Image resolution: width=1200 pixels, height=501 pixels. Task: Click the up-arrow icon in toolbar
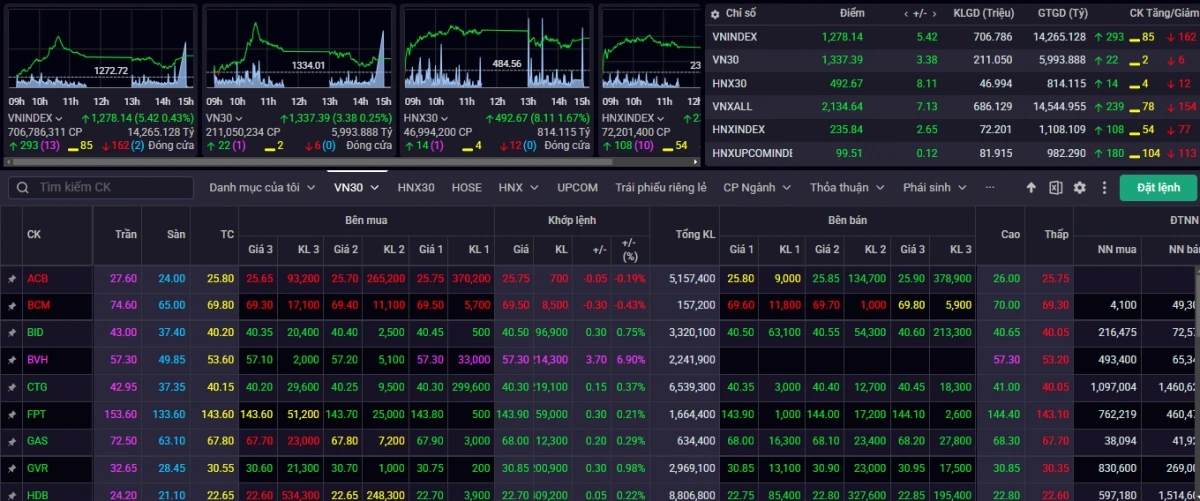tap(1032, 187)
